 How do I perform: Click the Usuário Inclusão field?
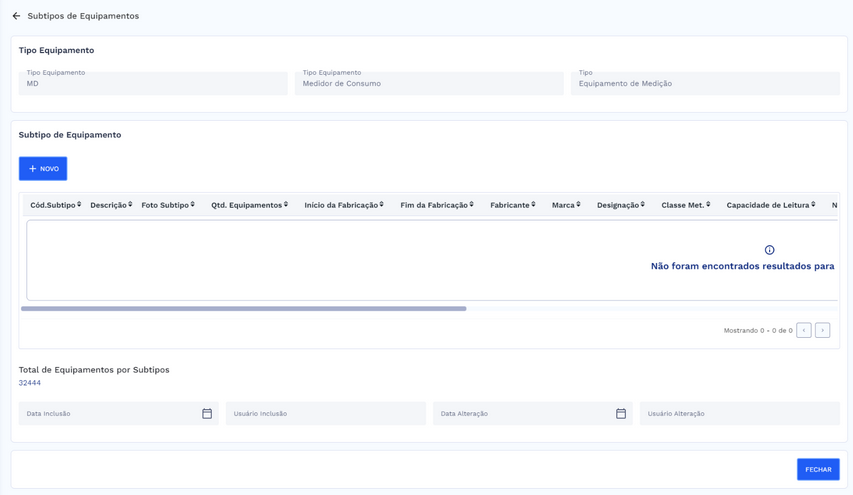[x=325, y=413]
